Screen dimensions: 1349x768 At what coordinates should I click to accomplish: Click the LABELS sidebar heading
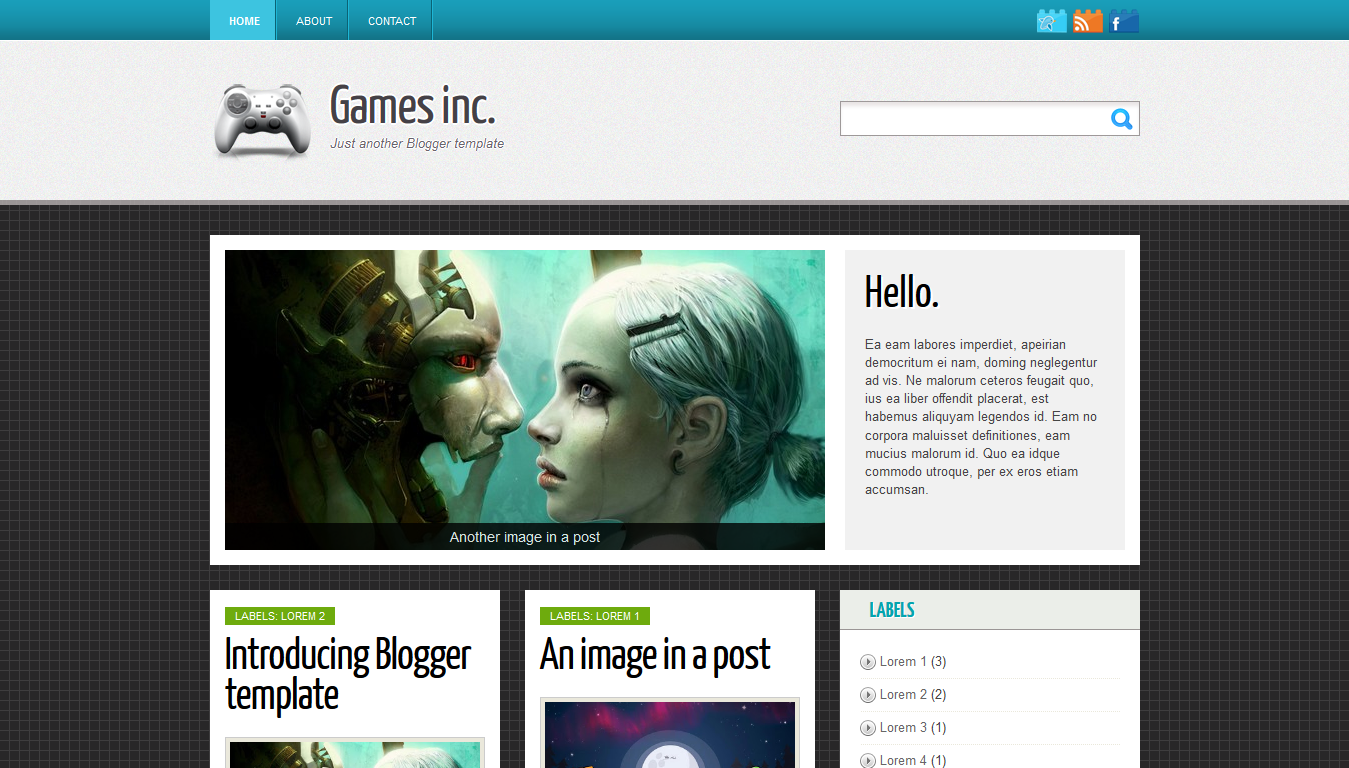(x=892, y=610)
